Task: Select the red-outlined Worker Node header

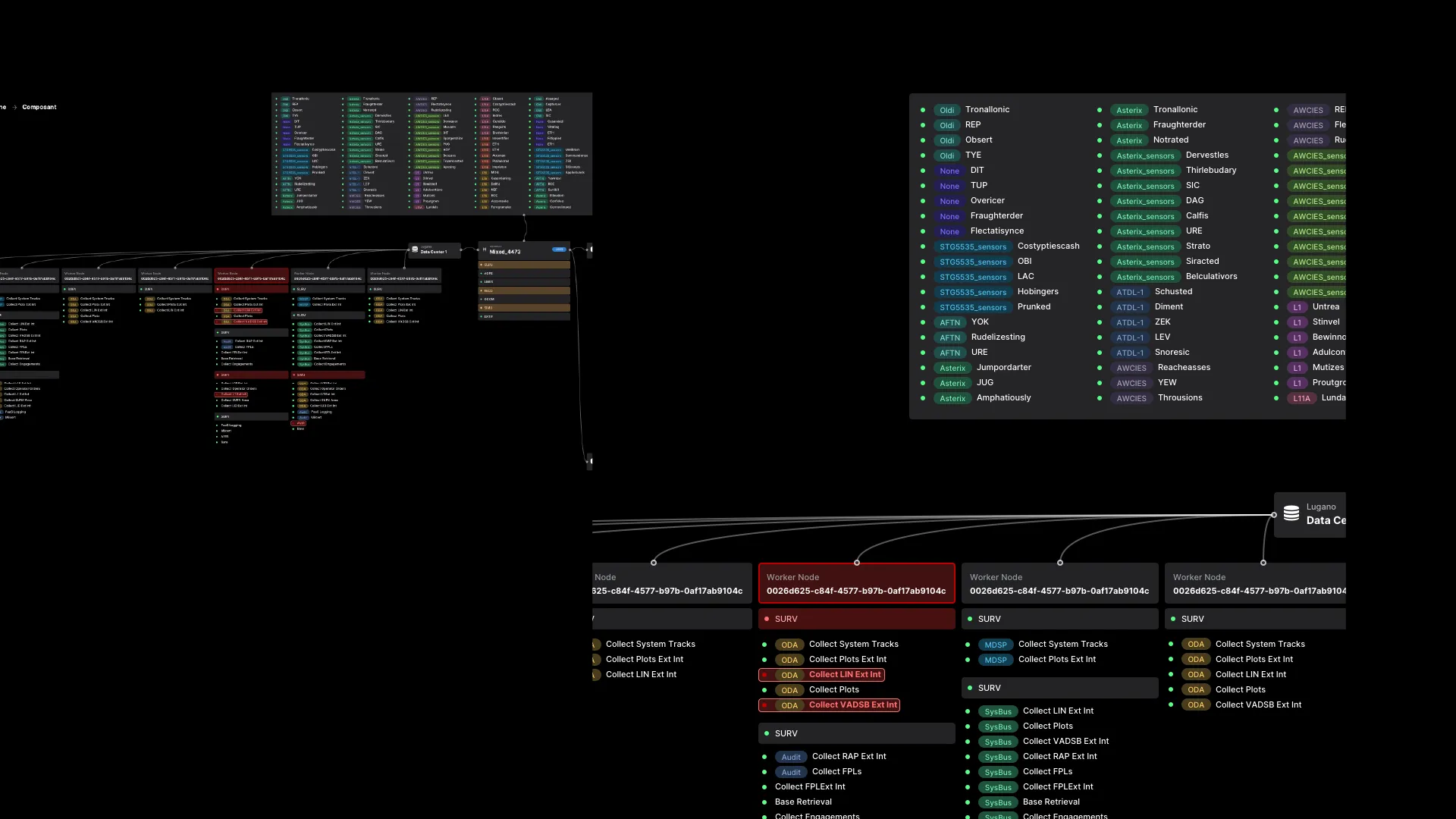Action: pos(857,583)
